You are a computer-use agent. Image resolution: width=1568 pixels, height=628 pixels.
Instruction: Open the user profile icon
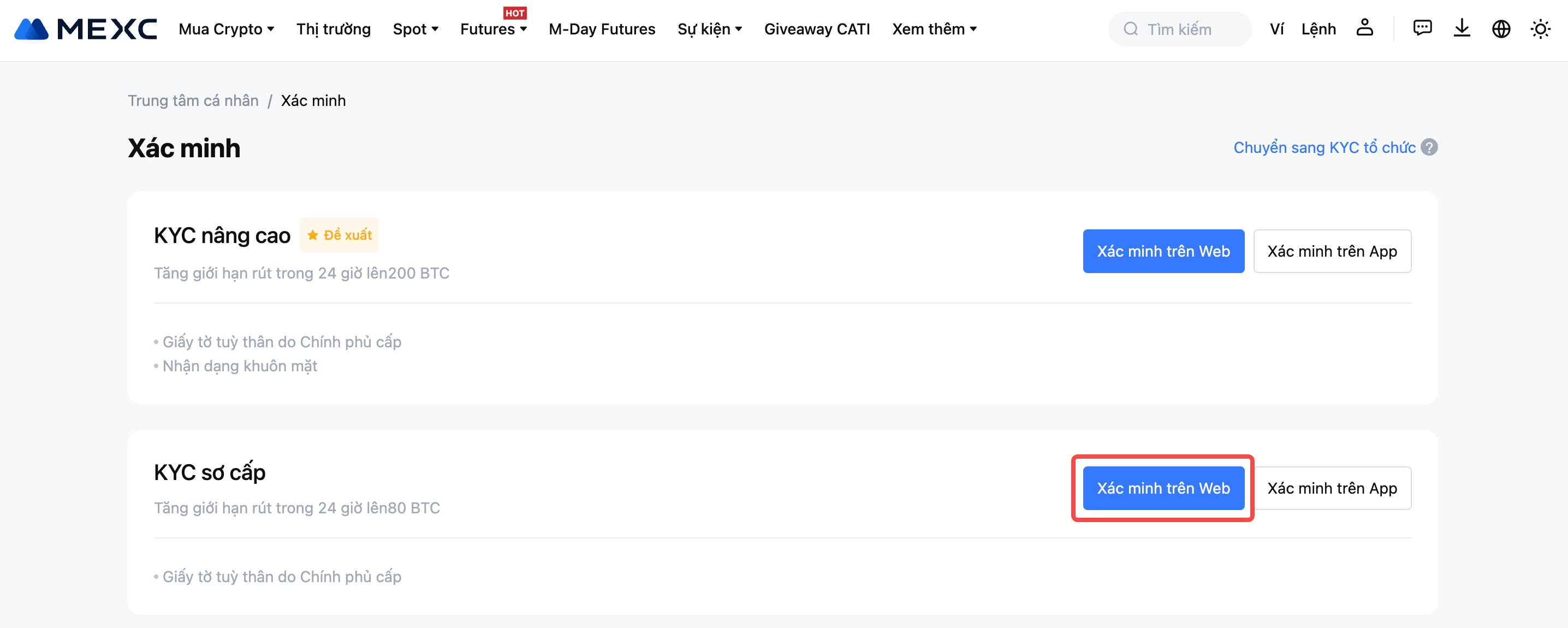pyautogui.click(x=1365, y=28)
